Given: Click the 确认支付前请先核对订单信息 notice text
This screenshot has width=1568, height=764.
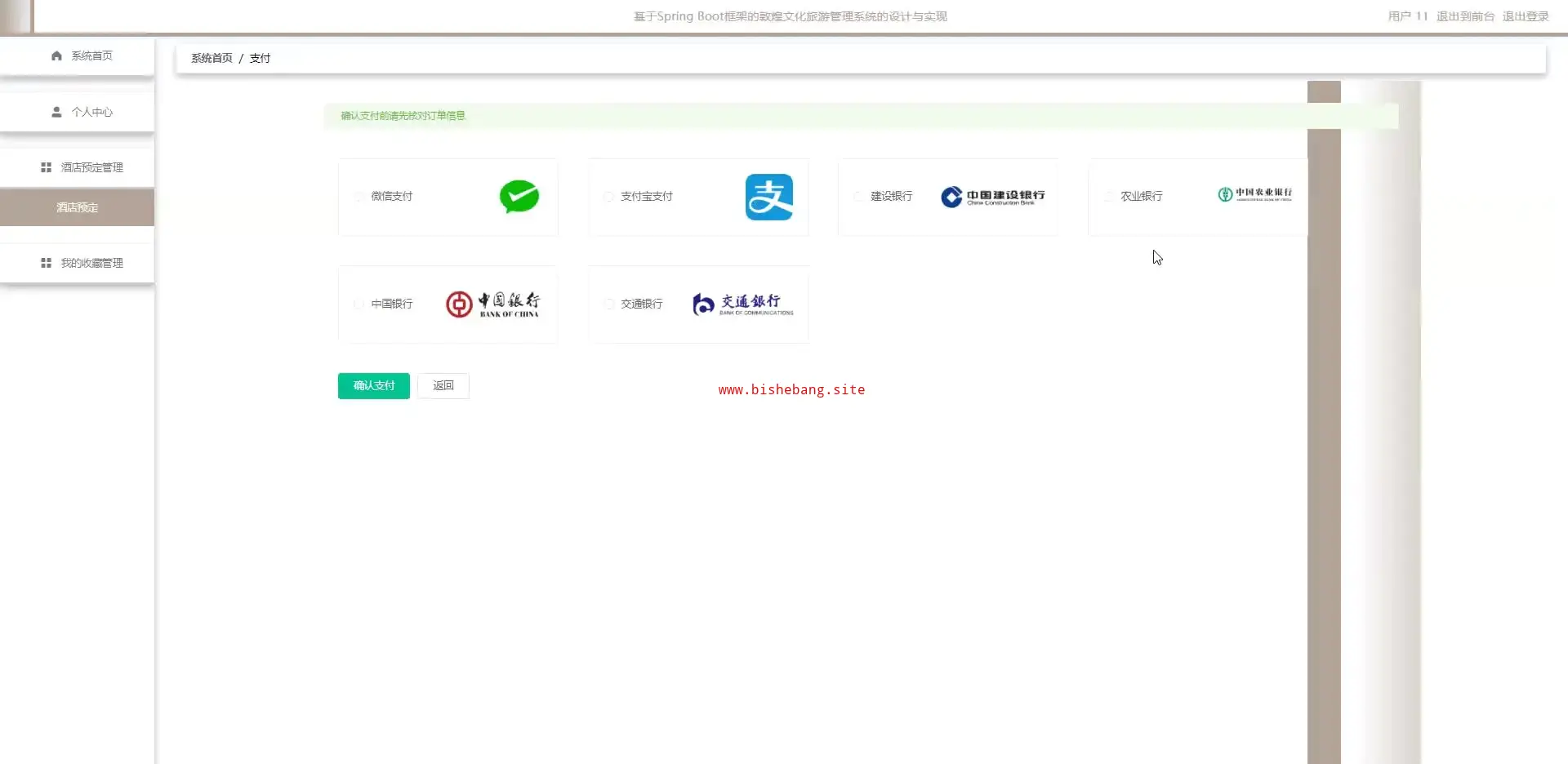Looking at the screenshot, I should pos(403,116).
